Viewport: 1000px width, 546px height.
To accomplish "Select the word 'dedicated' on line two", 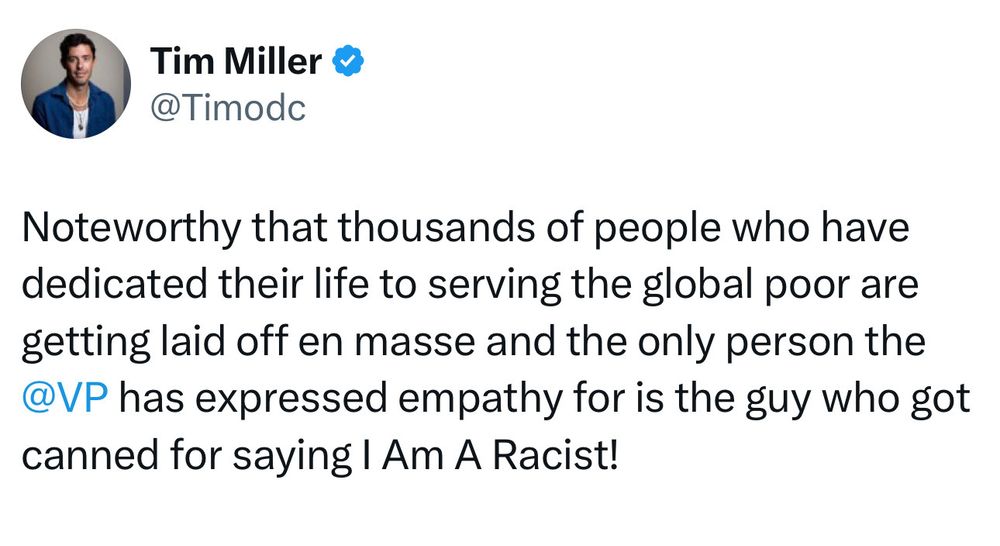I will click(x=115, y=284).
